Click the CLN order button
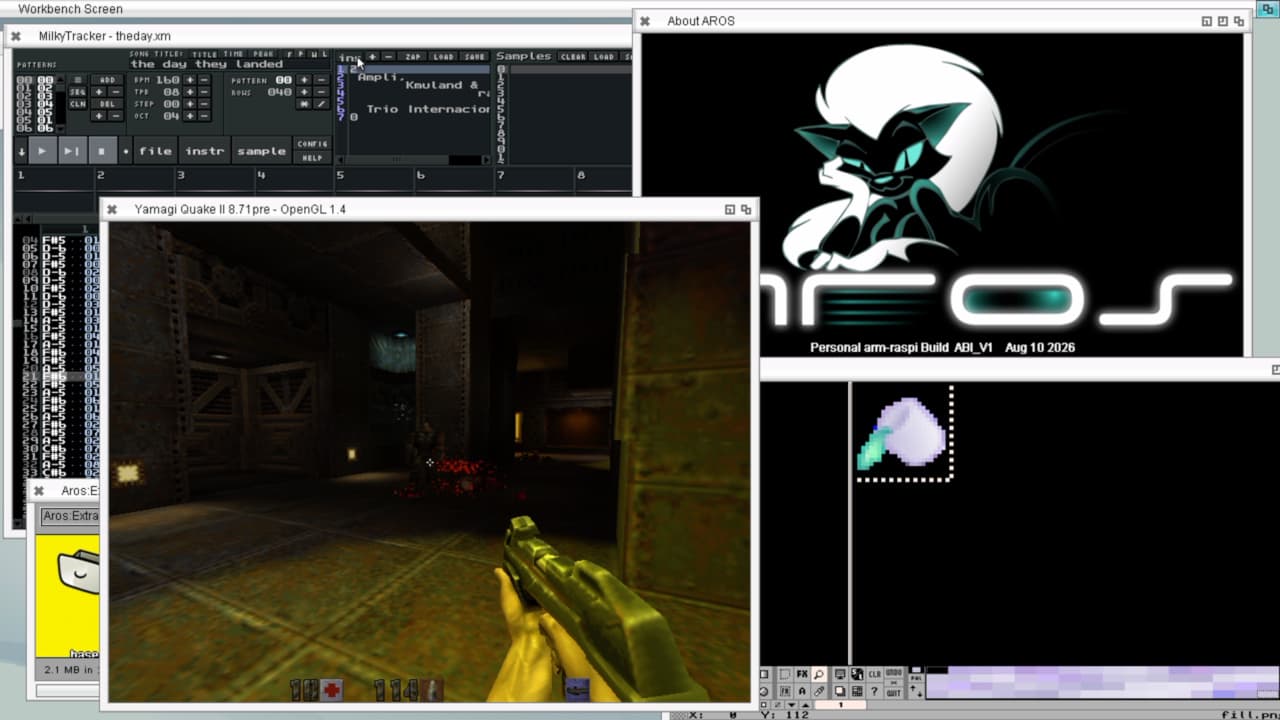The height and width of the screenshot is (720, 1280). coord(78,104)
